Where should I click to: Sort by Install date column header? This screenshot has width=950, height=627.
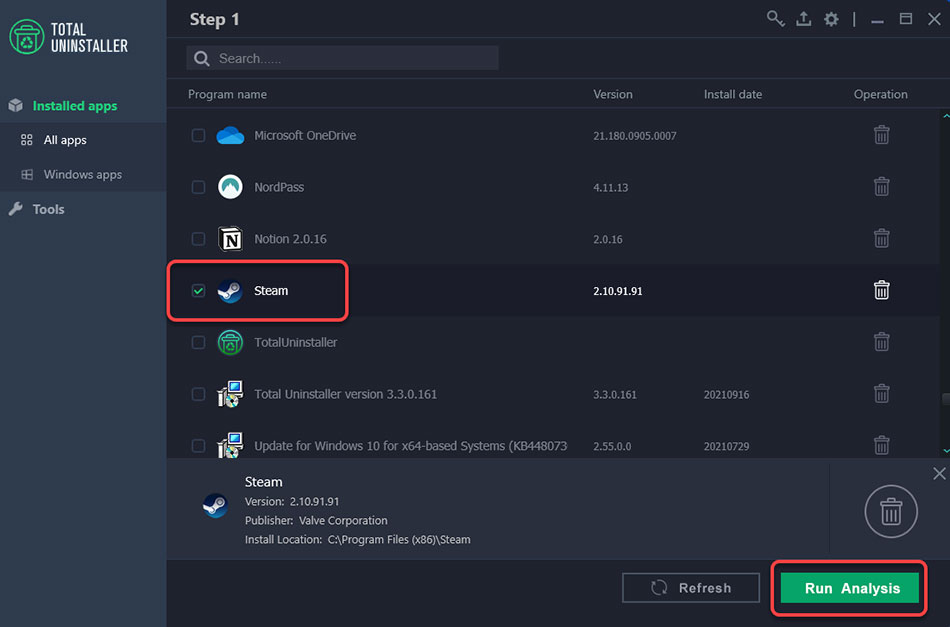[732, 95]
